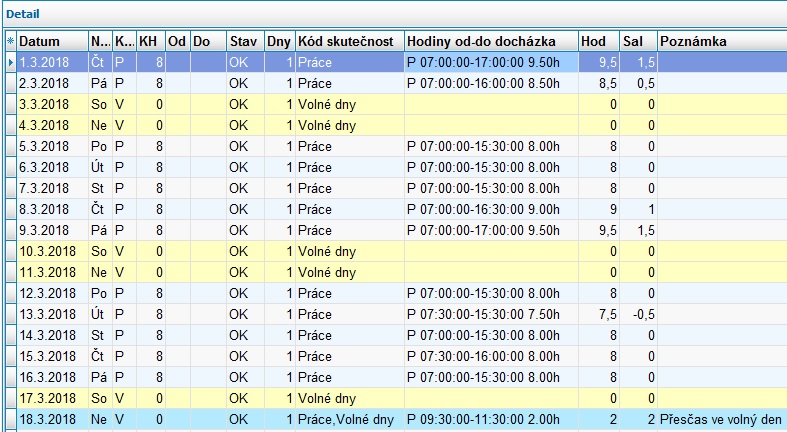The image size is (787, 432).
Task: Click the asterisk icon in grid corner
Action: pos(11,41)
